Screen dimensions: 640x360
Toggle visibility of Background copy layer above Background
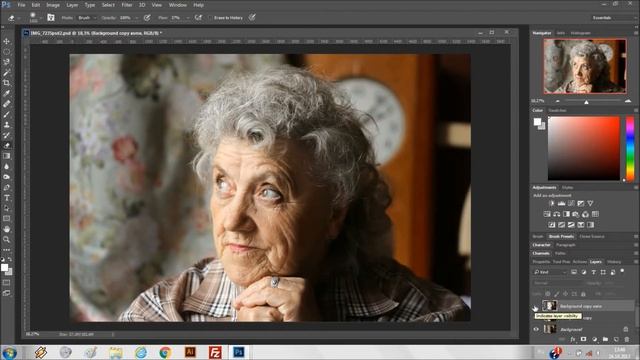coord(536,317)
